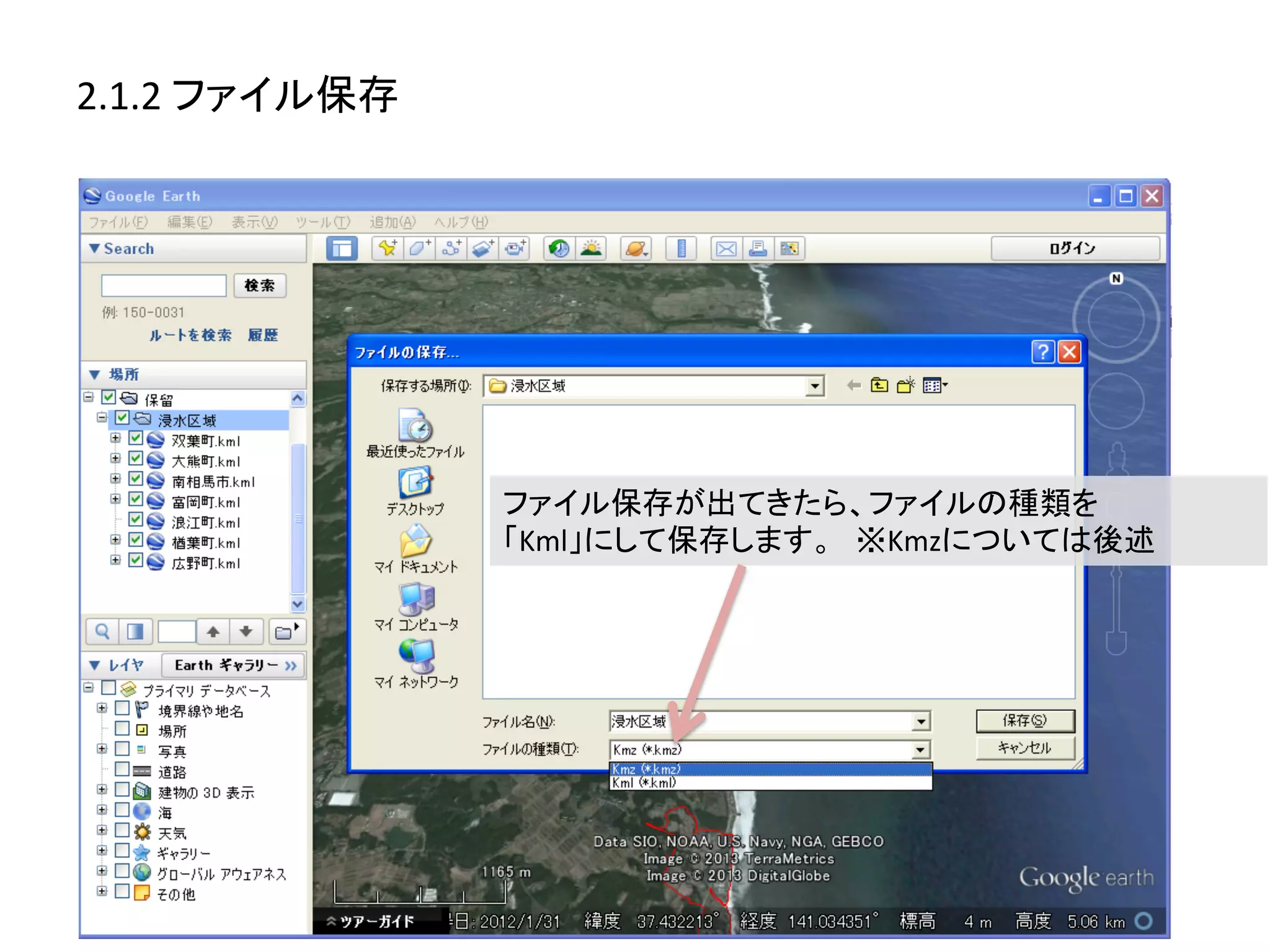Viewport: 1270px width, 952px height.
Task: Click the help question mark in dialog
Action: 1043,351
